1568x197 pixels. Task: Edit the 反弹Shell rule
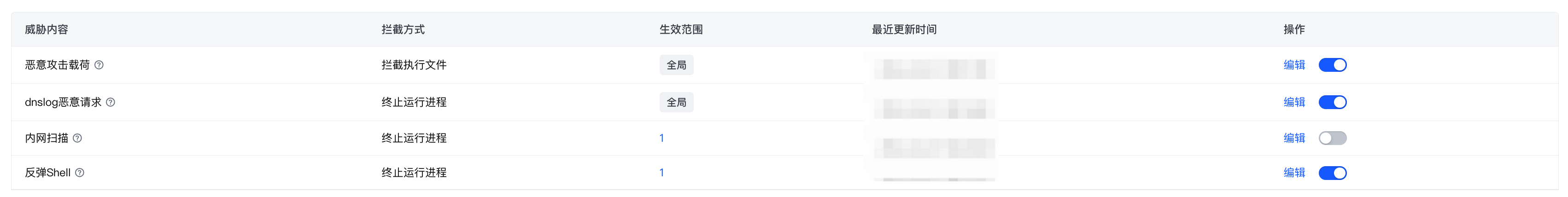(x=1294, y=173)
